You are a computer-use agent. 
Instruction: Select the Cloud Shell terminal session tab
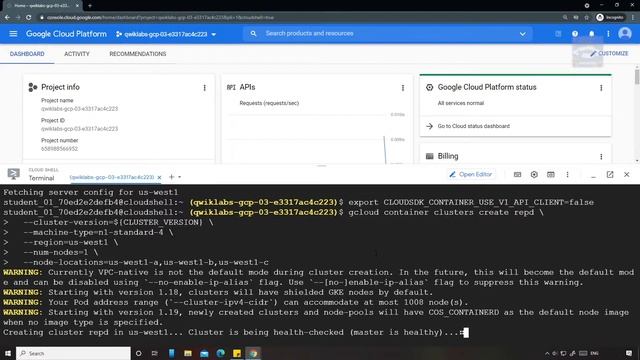click(x=111, y=177)
